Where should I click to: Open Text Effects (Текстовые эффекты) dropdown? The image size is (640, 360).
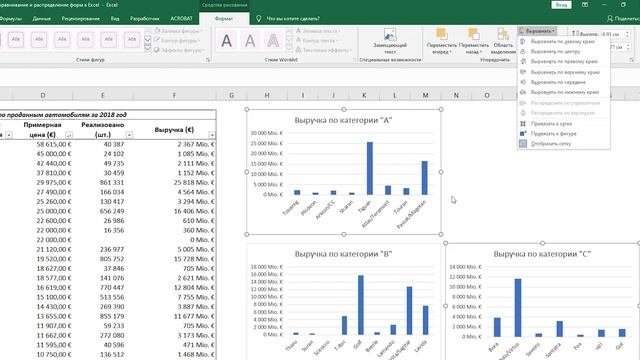click(324, 50)
